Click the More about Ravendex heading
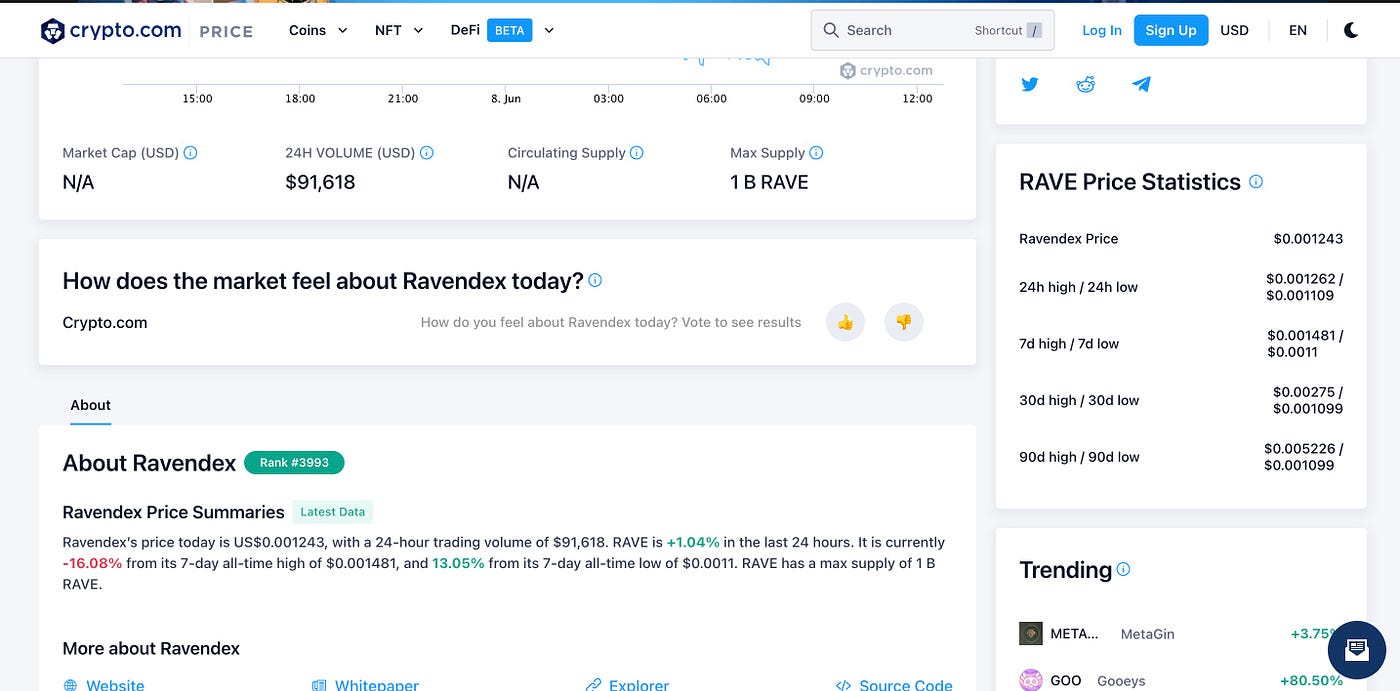The image size is (1400, 691). click(x=151, y=648)
